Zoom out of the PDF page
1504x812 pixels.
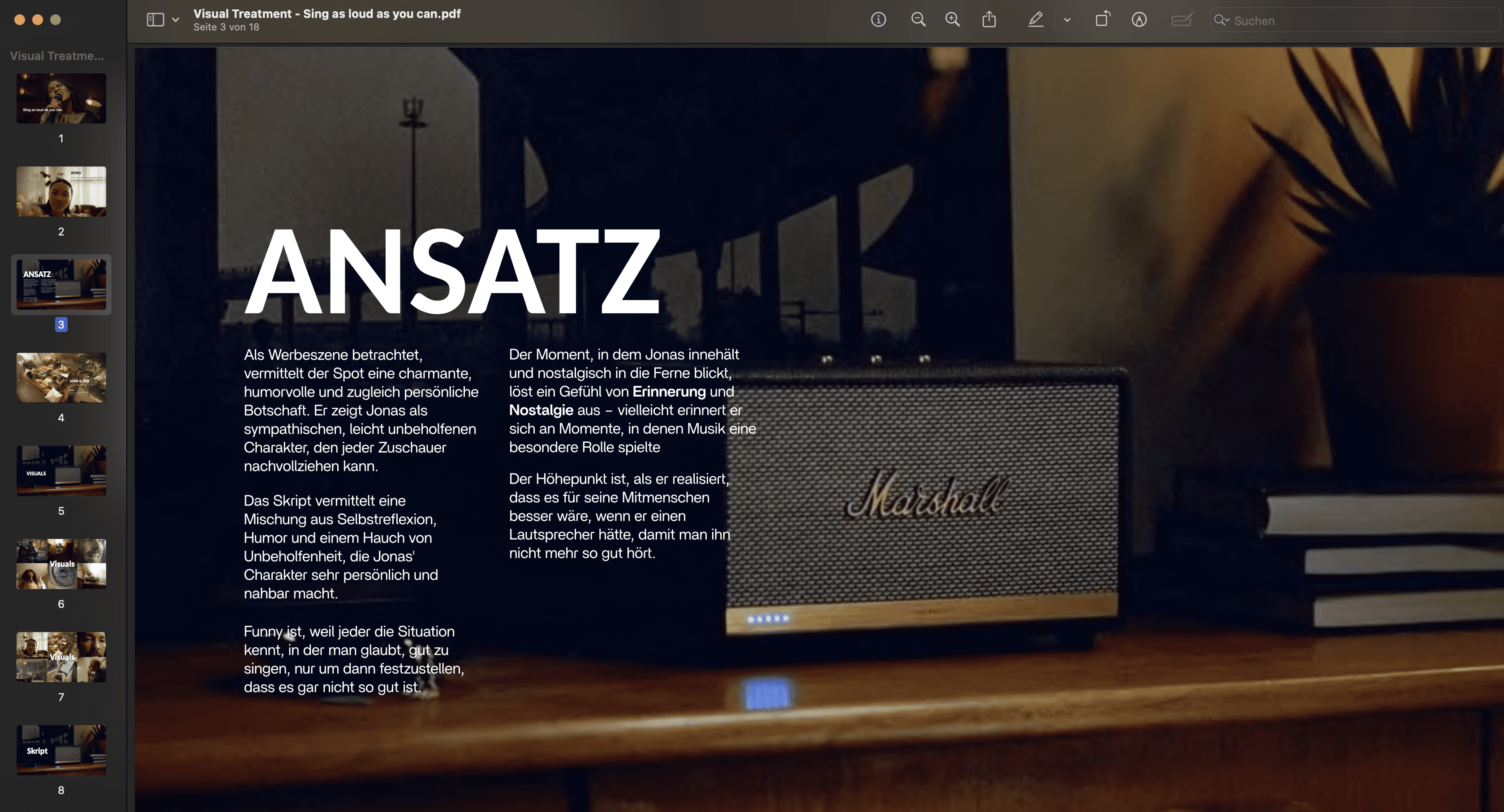pyautogui.click(x=918, y=20)
